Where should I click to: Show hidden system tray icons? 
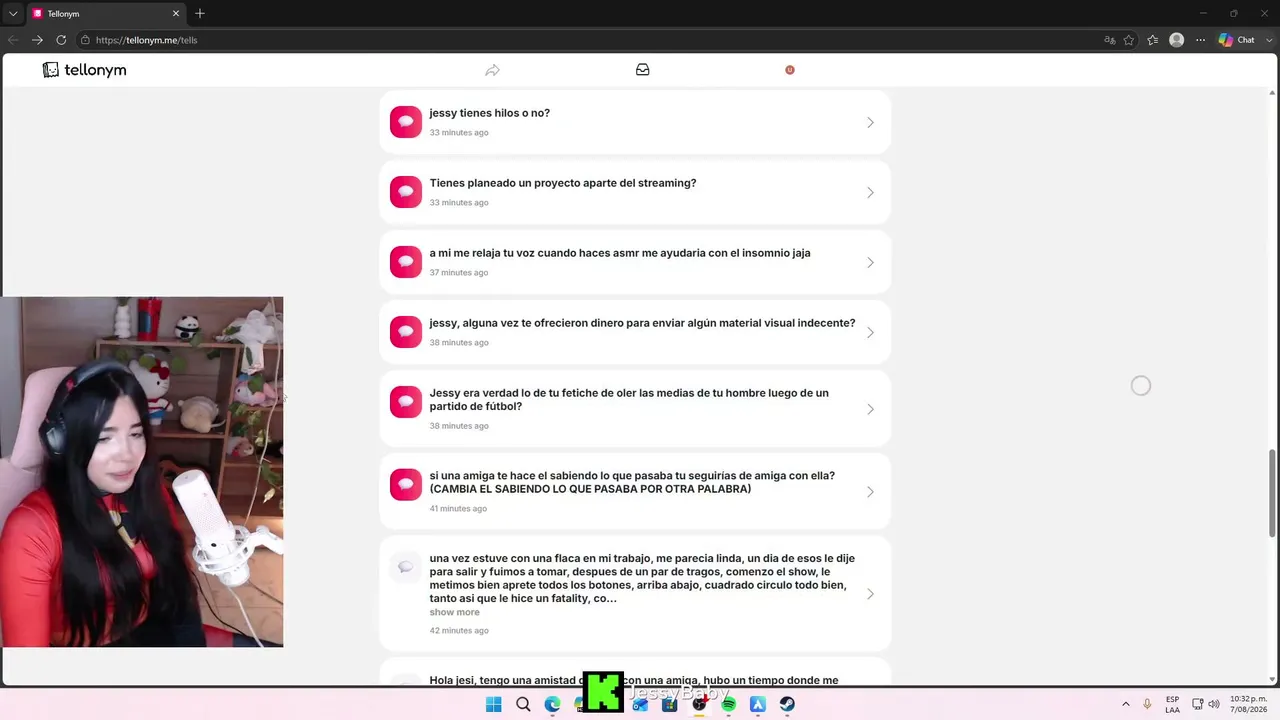click(1125, 704)
